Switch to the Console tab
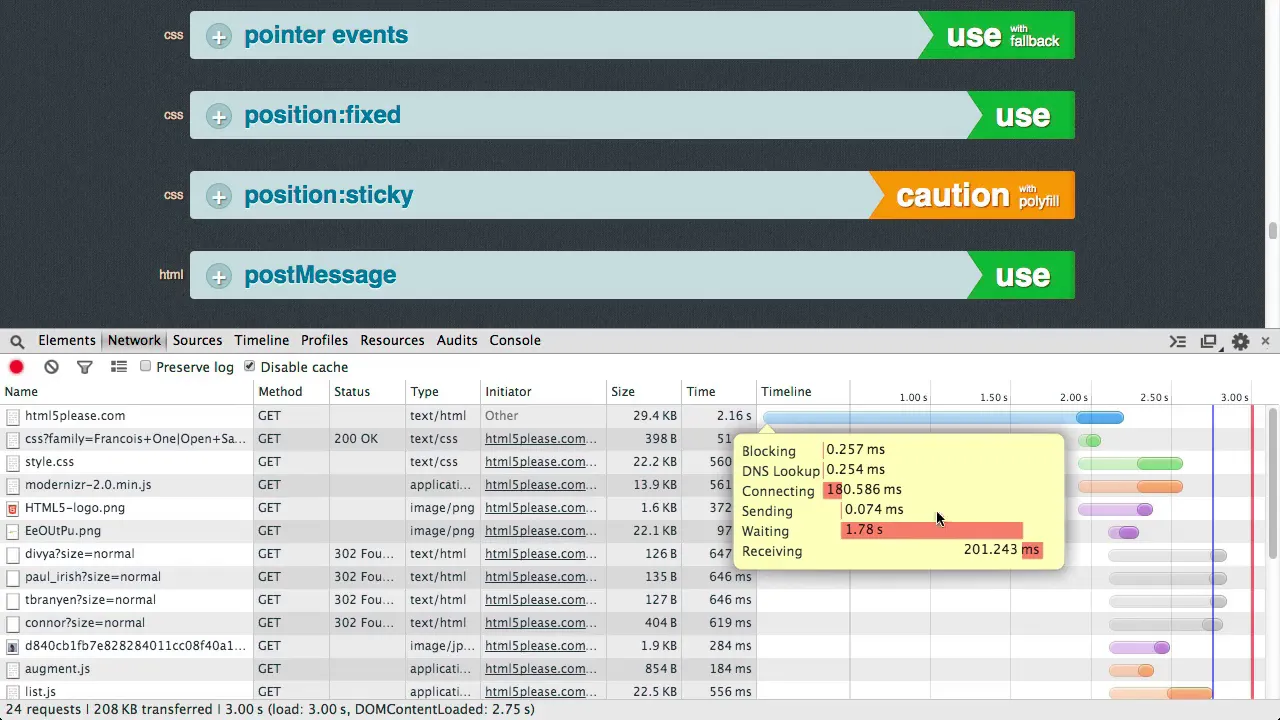The image size is (1280, 720). click(x=515, y=340)
